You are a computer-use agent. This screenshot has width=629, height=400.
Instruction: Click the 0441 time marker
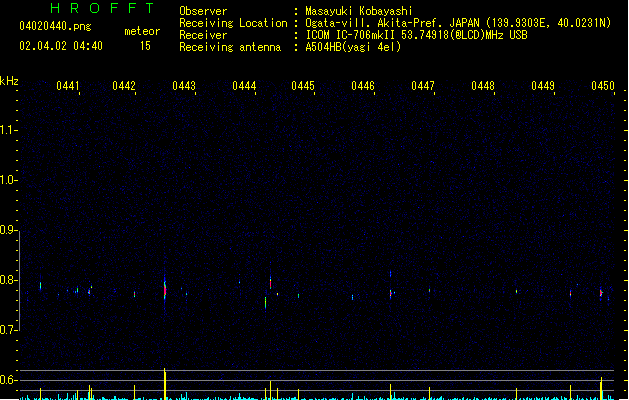[68, 86]
